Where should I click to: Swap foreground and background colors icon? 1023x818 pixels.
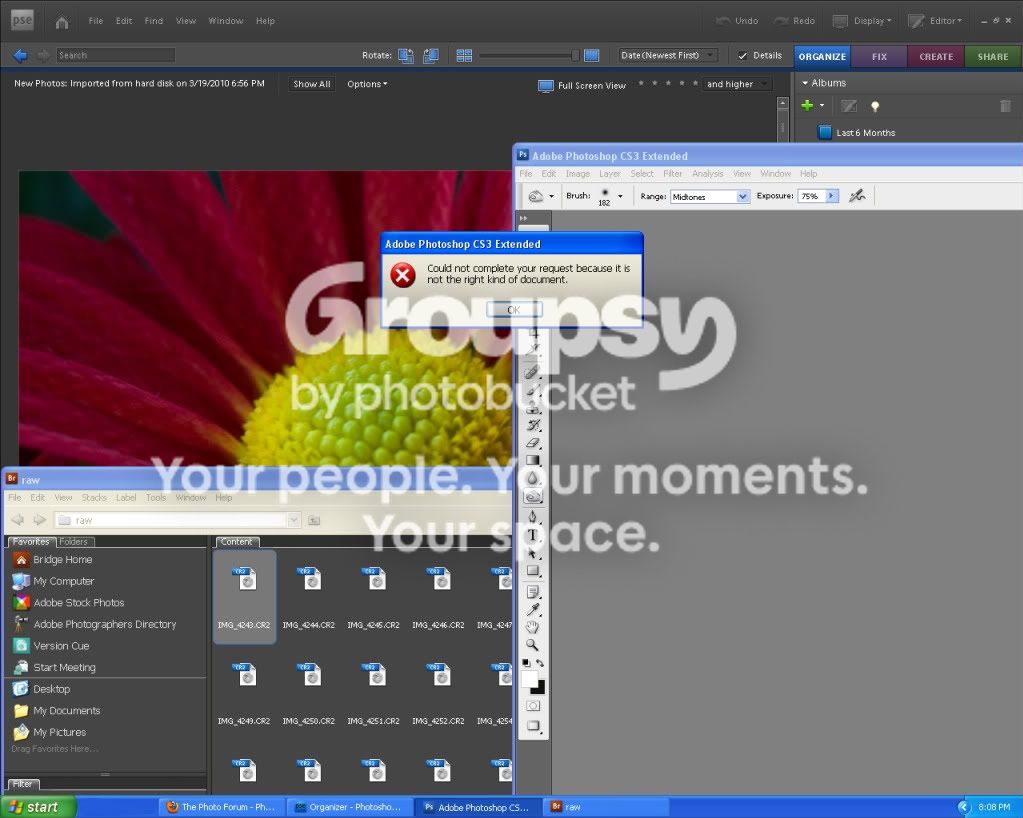point(540,663)
